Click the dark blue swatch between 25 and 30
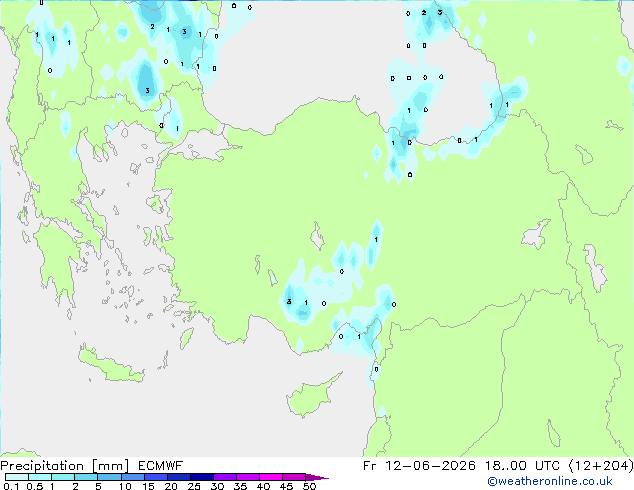634x490 pixels. tap(202, 477)
